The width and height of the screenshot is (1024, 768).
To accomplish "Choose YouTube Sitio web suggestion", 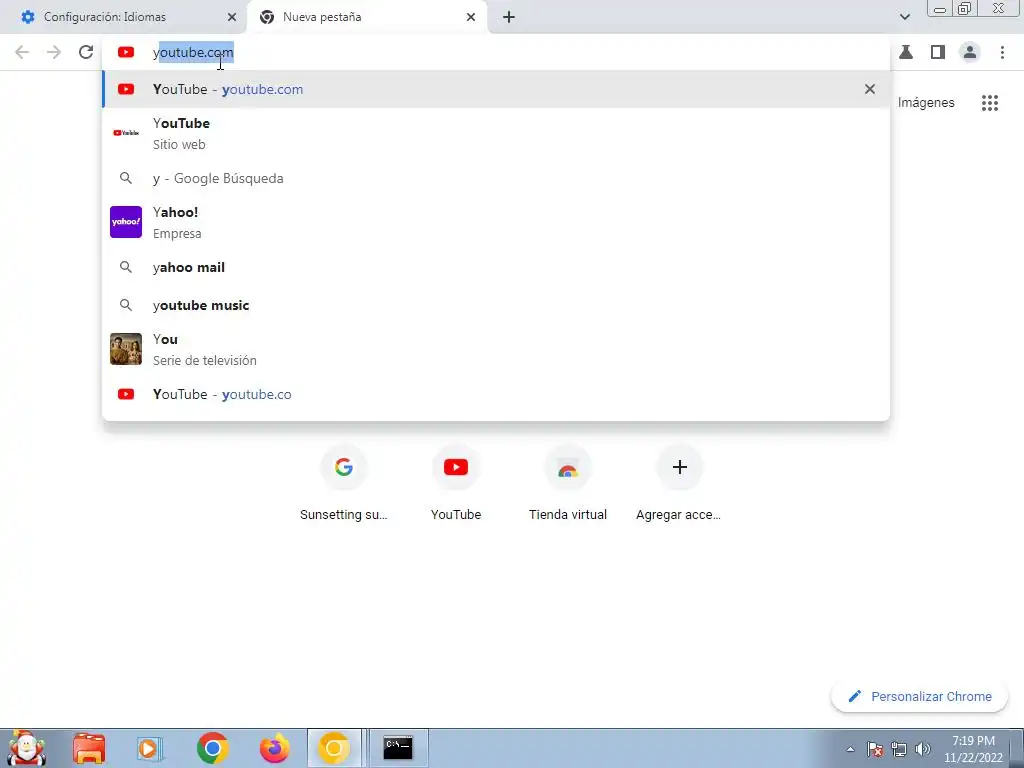I will pyautogui.click(x=496, y=133).
